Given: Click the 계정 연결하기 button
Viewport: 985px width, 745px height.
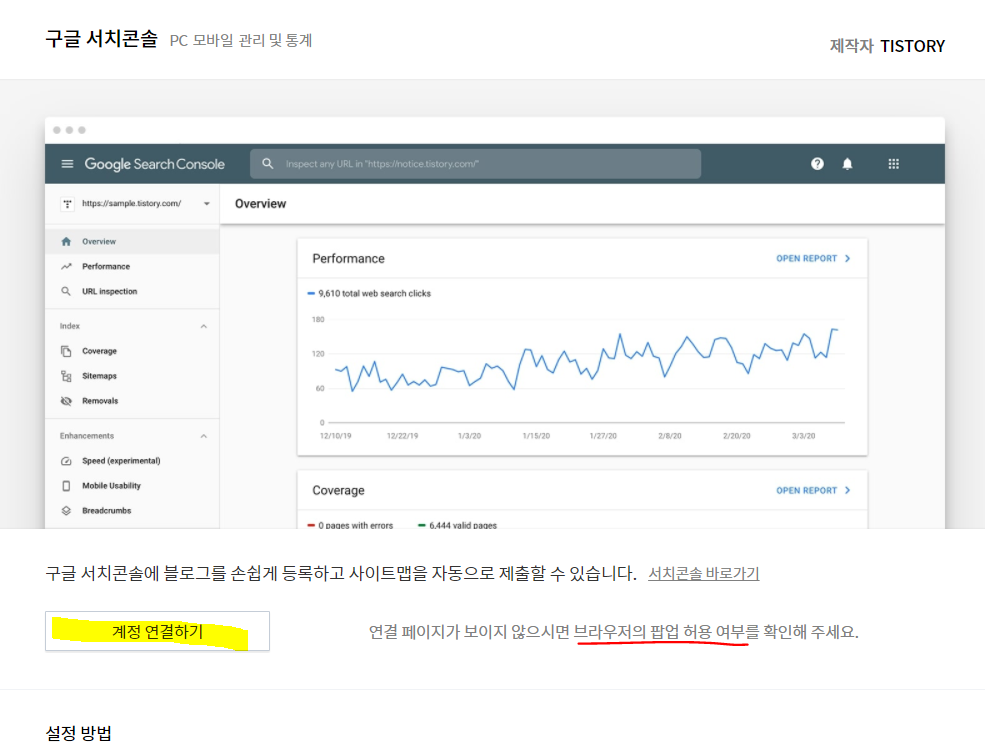Looking at the screenshot, I should [x=157, y=631].
